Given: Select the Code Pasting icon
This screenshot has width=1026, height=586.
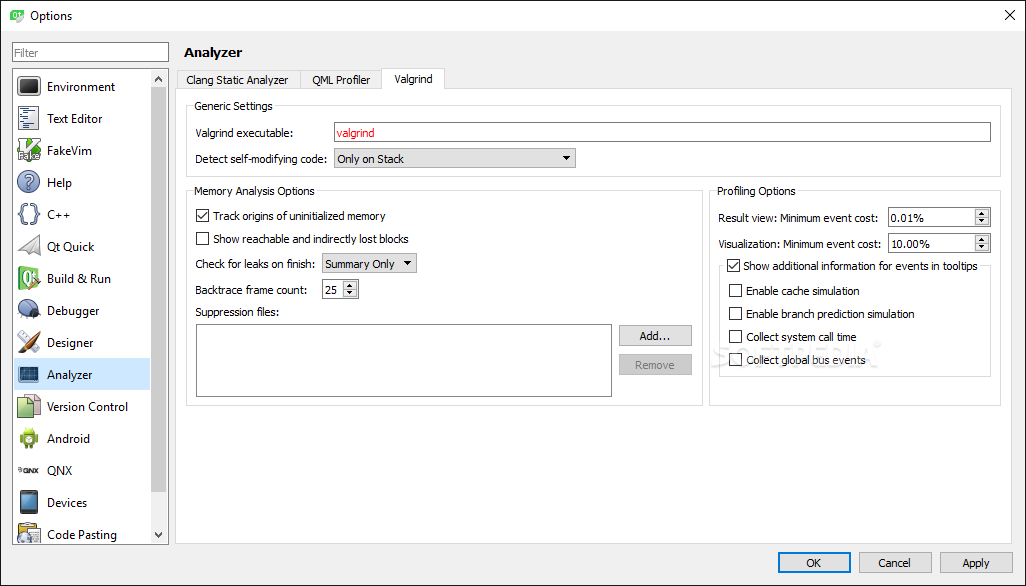Looking at the screenshot, I should pyautogui.click(x=29, y=534).
